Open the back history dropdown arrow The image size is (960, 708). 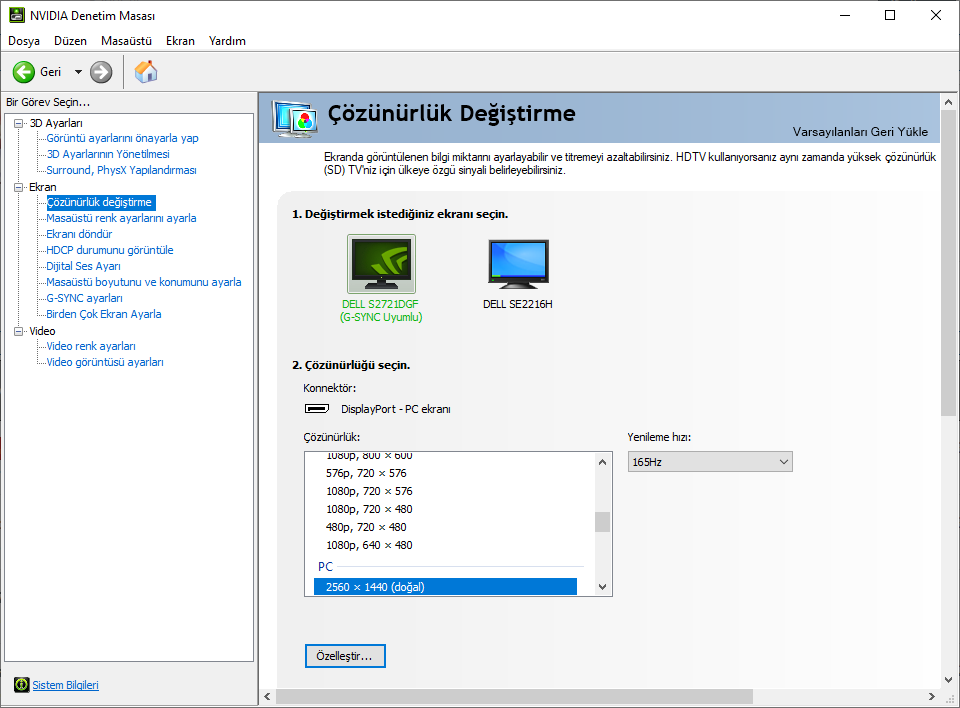78,72
